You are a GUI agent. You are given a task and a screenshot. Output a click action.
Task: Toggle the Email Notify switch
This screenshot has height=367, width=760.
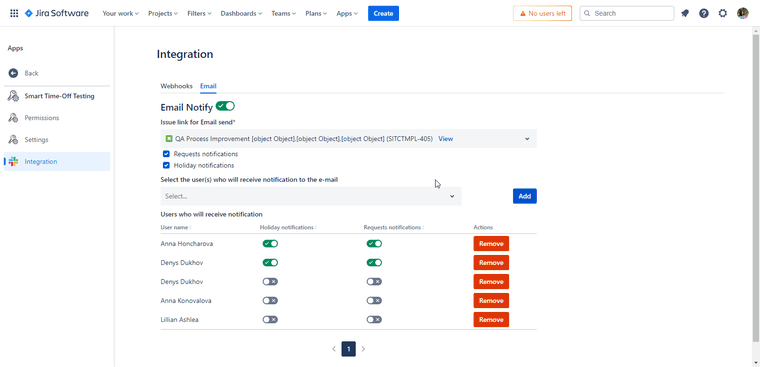click(x=225, y=106)
